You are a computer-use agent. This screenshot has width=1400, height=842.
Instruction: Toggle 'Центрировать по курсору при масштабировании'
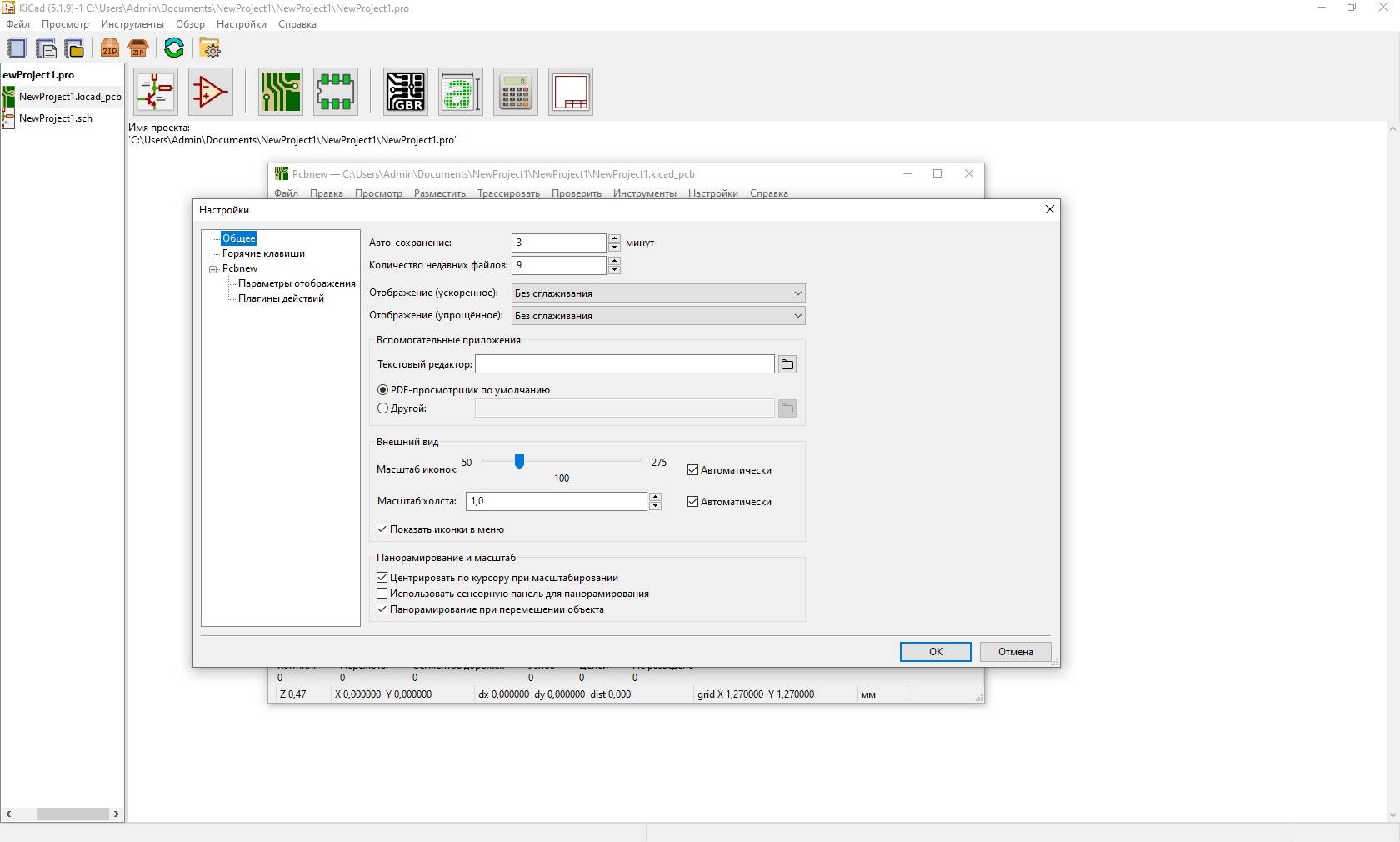(382, 578)
